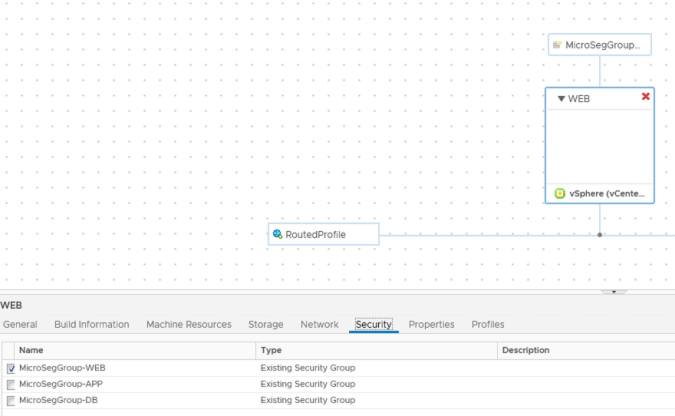The height and width of the screenshot is (416, 675).
Task: Switch to the Profiles tab
Action: [488, 324]
